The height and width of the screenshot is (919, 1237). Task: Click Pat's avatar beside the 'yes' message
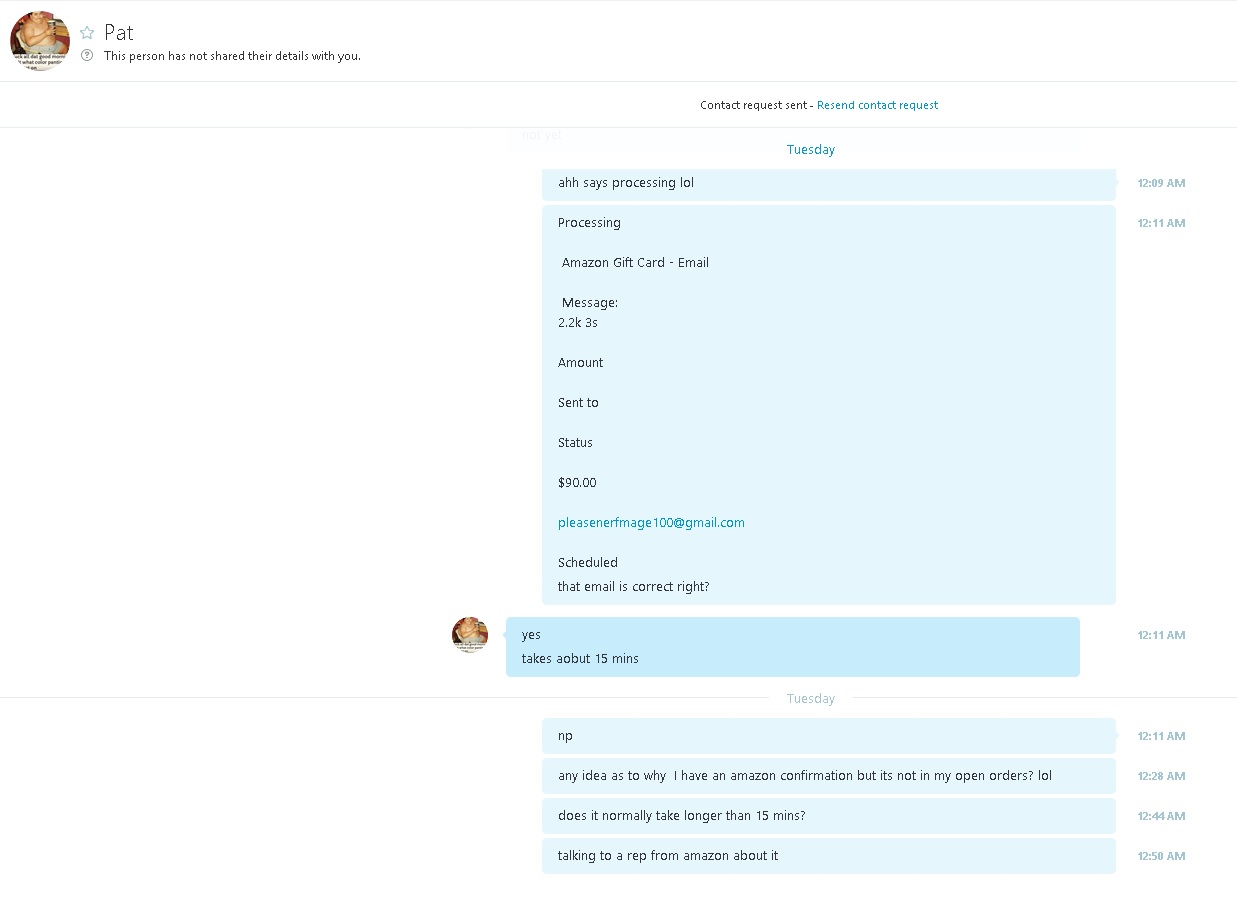pyautogui.click(x=470, y=635)
